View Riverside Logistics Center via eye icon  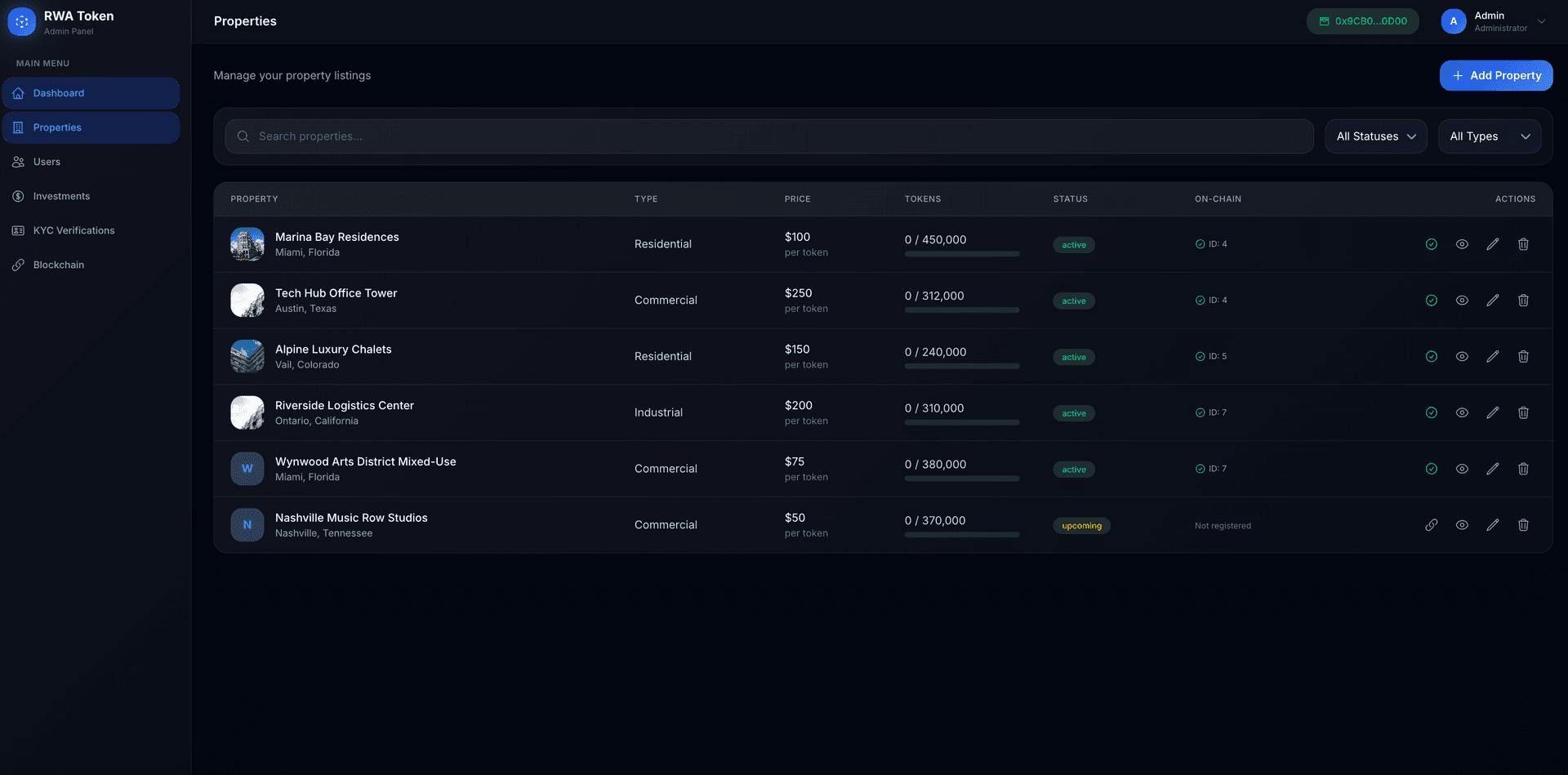1462,413
